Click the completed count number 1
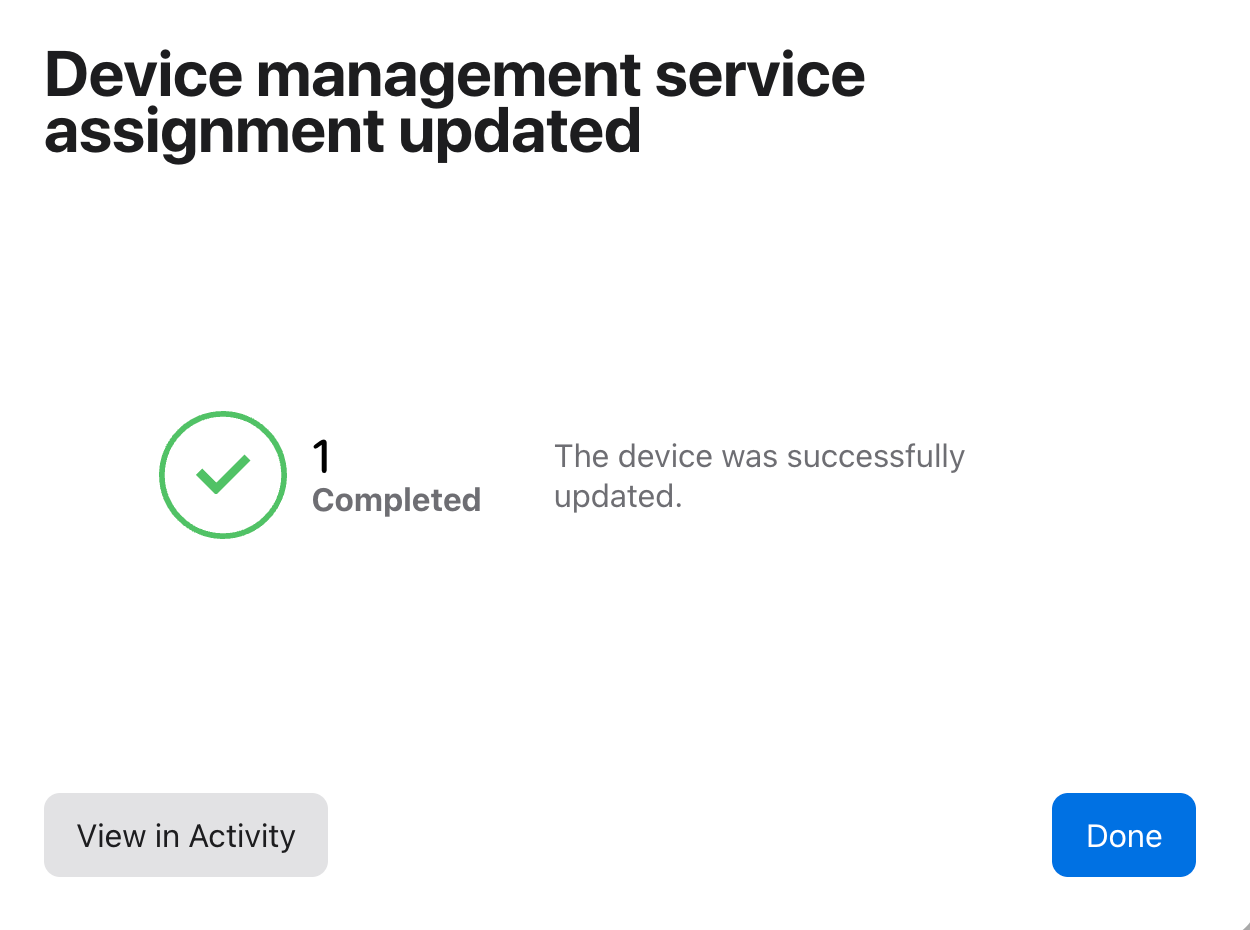The width and height of the screenshot is (1250, 930). pos(321,457)
